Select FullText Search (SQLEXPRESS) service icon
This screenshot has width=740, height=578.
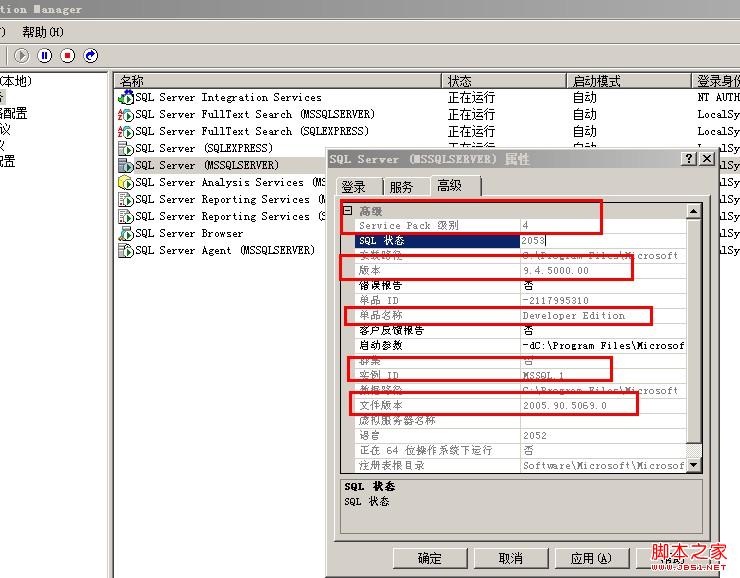coord(126,131)
